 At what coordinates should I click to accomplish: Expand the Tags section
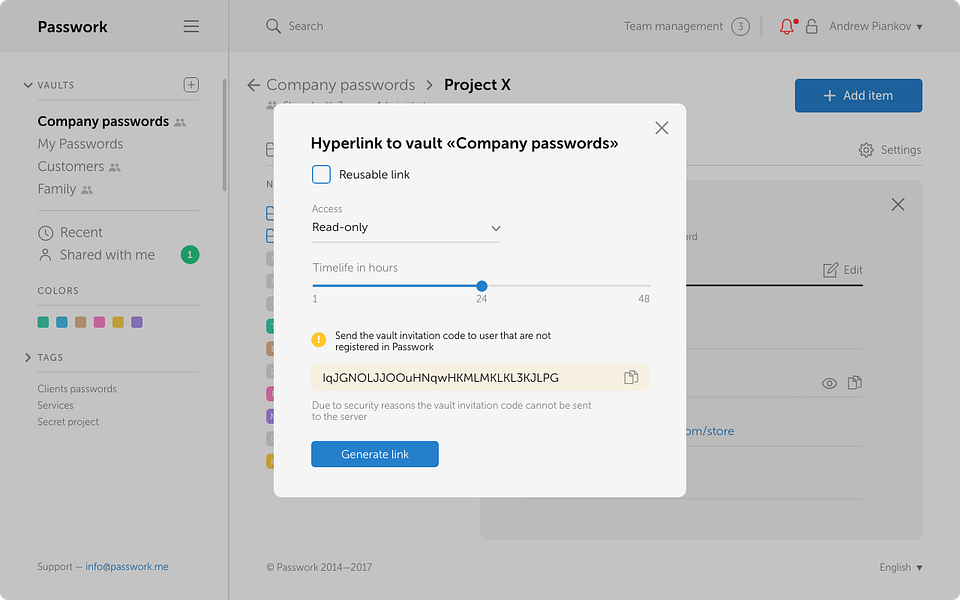[x=28, y=358]
